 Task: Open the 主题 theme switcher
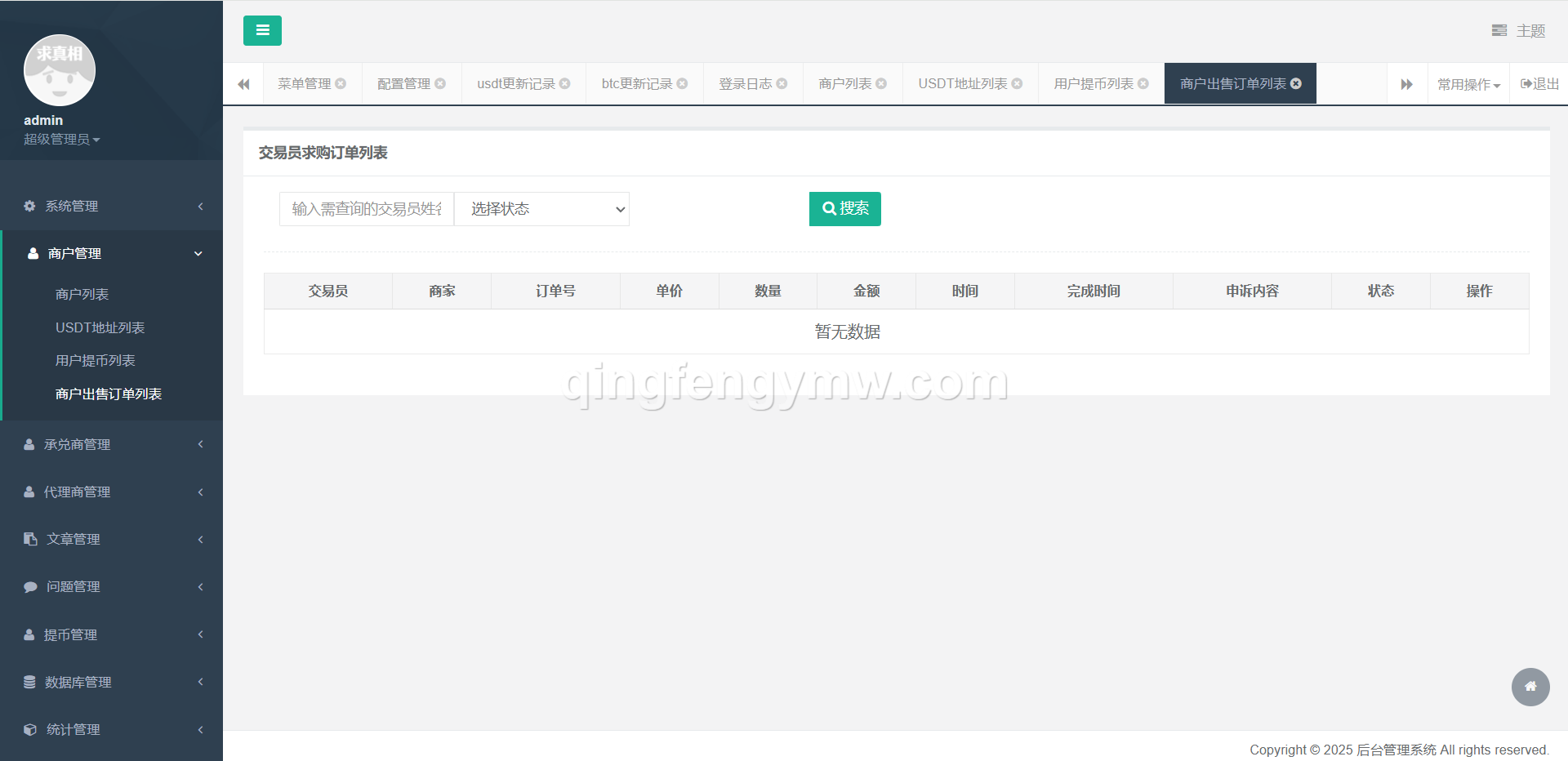coord(1518,31)
